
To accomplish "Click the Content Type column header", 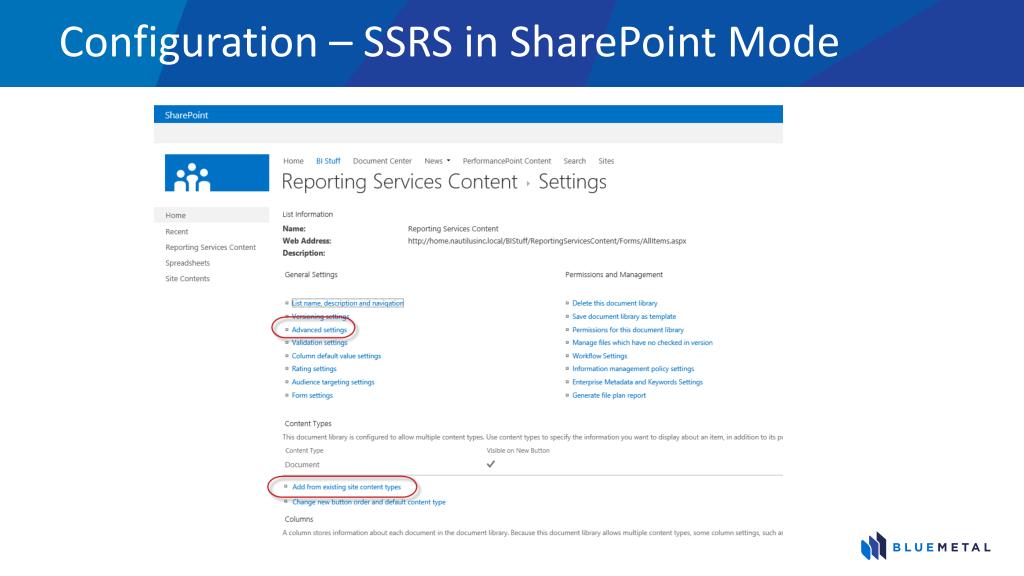I will tap(304, 451).
